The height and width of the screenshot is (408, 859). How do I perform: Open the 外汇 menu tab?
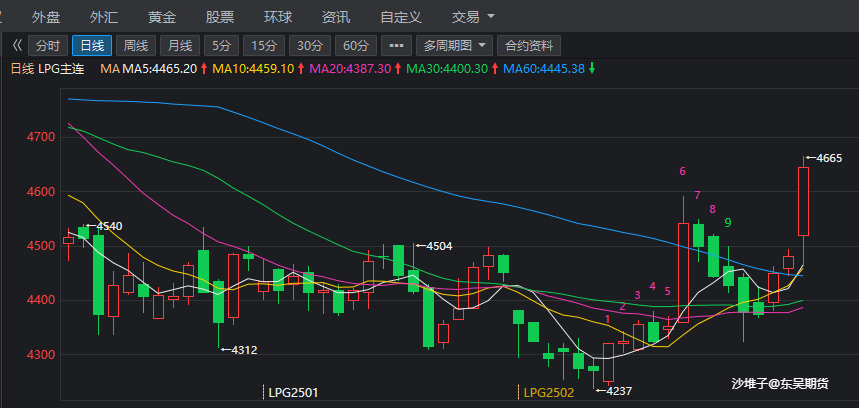[x=104, y=17]
